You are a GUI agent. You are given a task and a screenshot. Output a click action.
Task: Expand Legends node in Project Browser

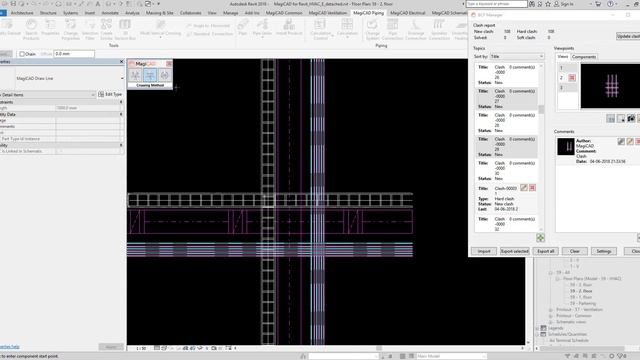pyautogui.click(x=538, y=328)
